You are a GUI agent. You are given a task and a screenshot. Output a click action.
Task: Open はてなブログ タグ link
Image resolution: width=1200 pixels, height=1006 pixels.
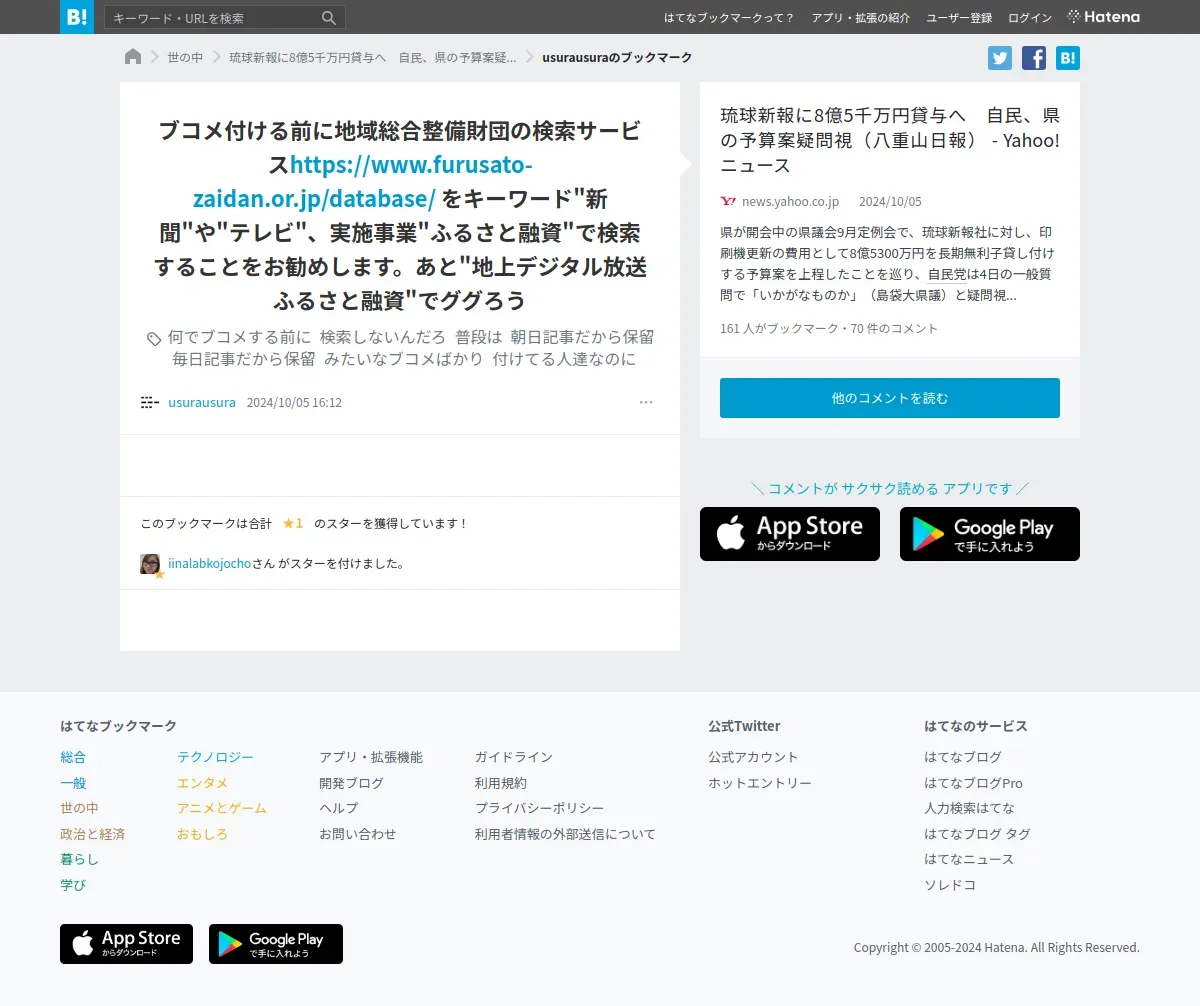pos(977,834)
